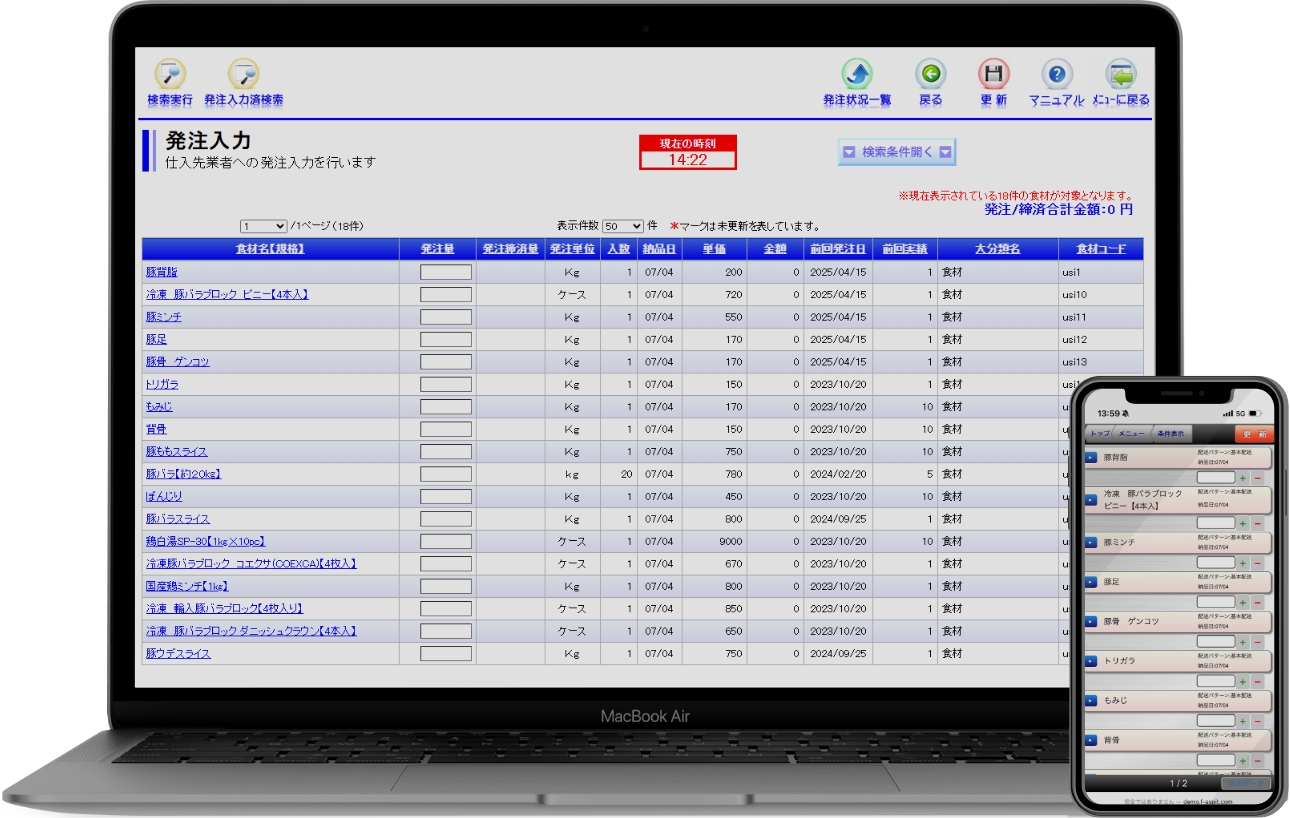
Task: Open the 鶏白湯SP-30 item link
Action: pyautogui.click(x=205, y=542)
